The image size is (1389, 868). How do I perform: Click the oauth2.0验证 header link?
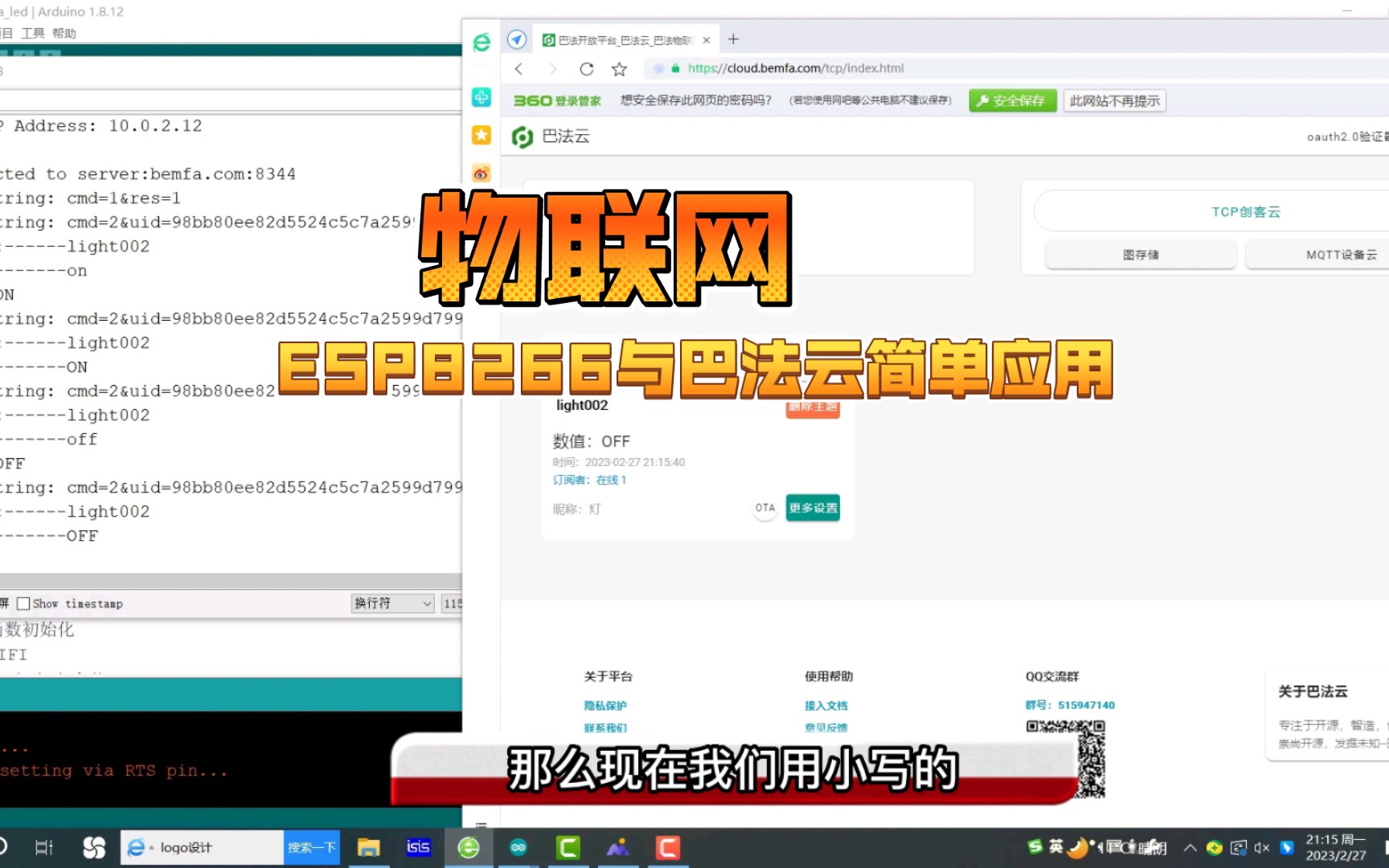[1347, 137]
